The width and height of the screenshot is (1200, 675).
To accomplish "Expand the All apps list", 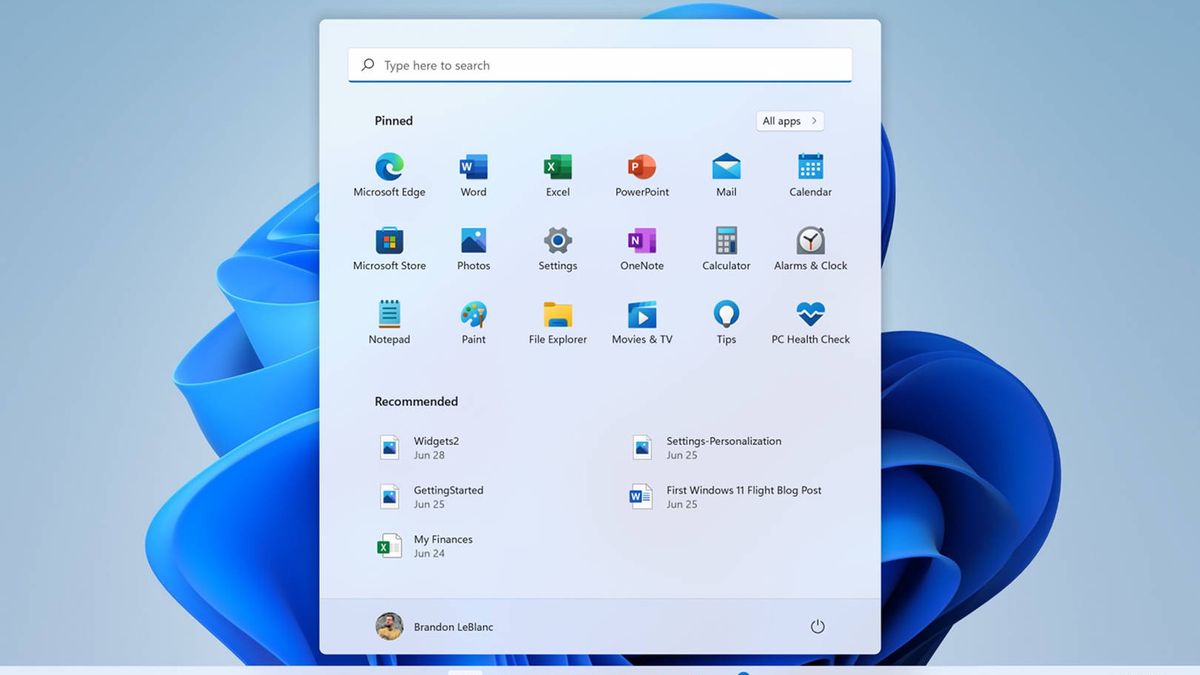I will (x=790, y=121).
